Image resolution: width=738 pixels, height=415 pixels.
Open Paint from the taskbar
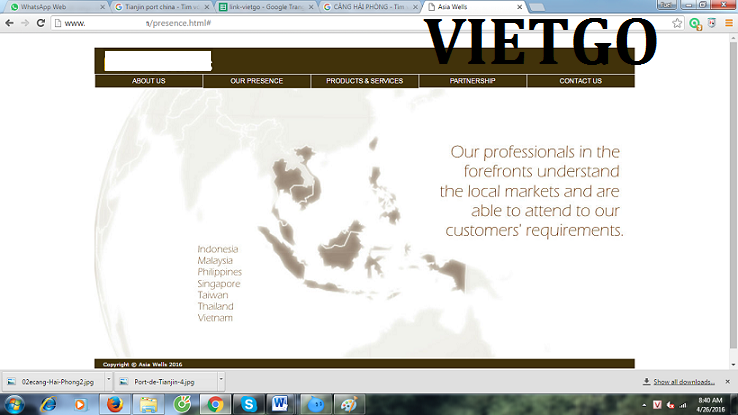pos(349,404)
